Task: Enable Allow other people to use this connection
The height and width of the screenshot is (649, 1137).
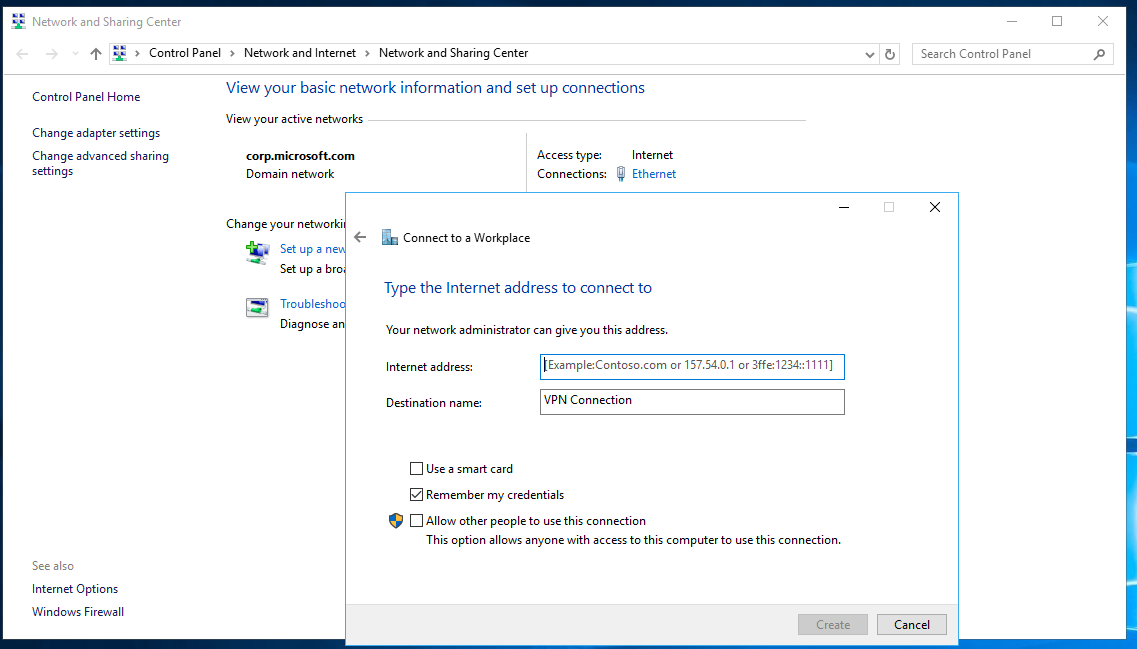Action: (x=417, y=521)
